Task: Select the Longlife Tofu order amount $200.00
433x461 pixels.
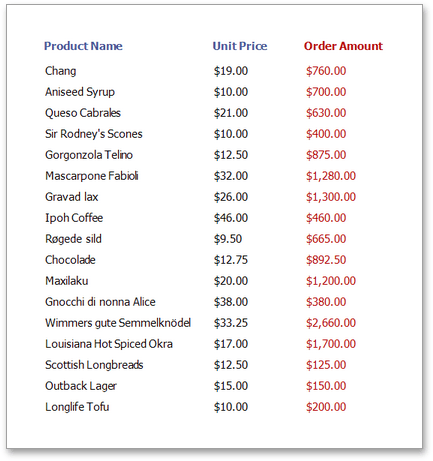Action: (326, 407)
